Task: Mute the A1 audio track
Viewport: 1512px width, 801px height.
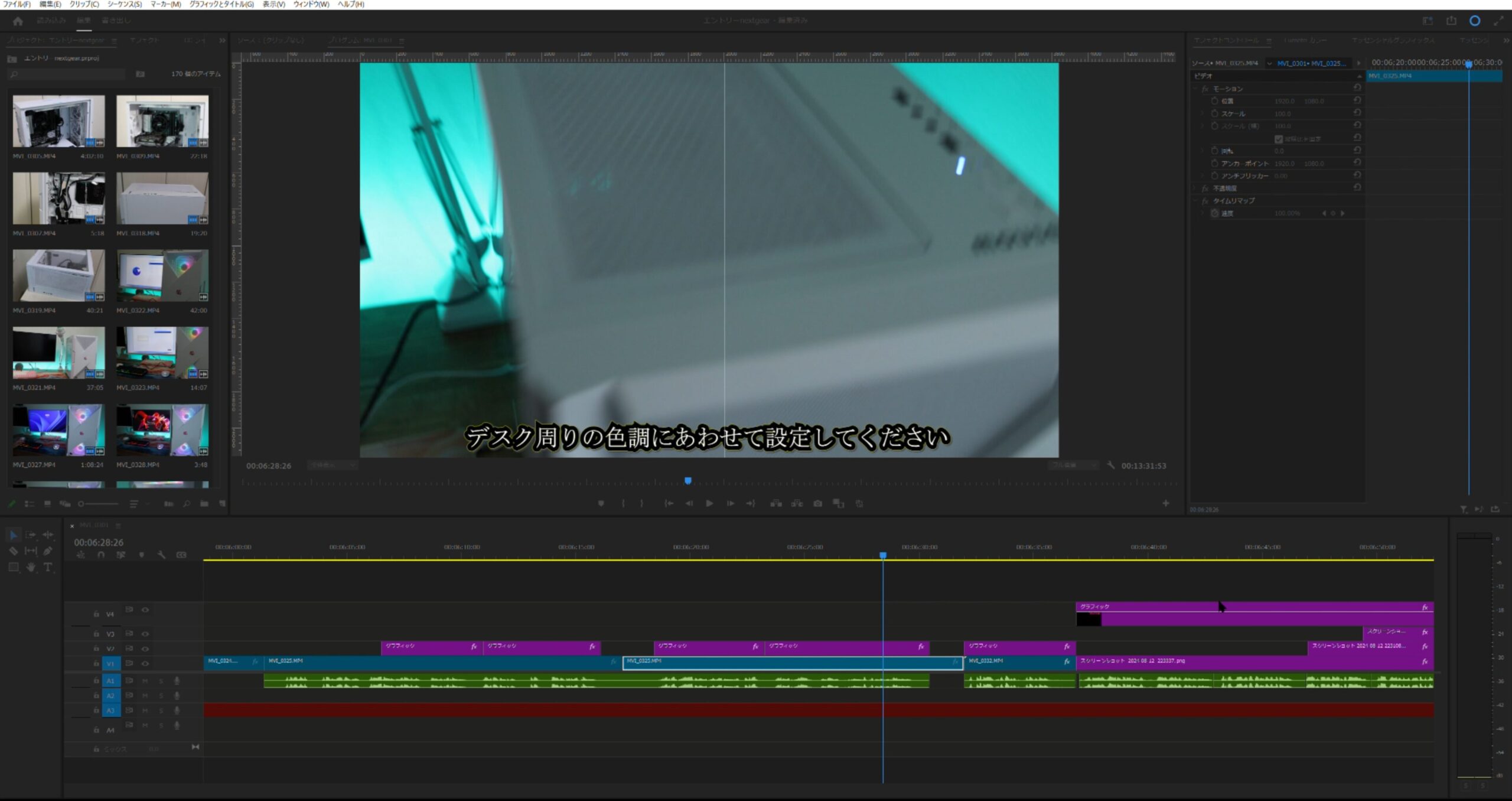Action: [145, 681]
